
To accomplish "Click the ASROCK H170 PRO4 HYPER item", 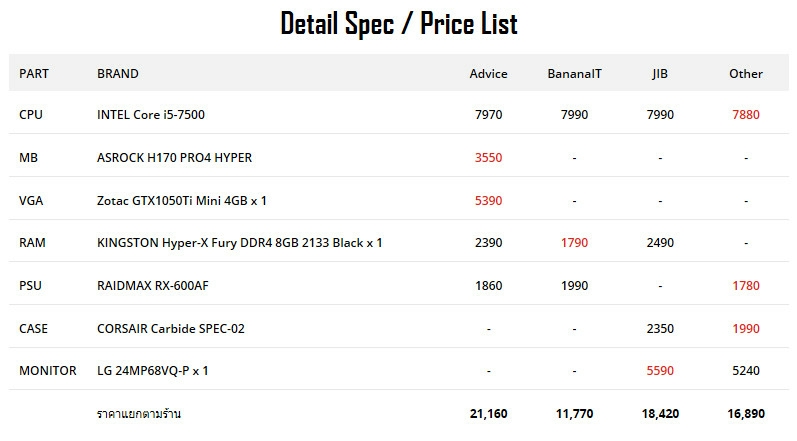I will point(174,158).
